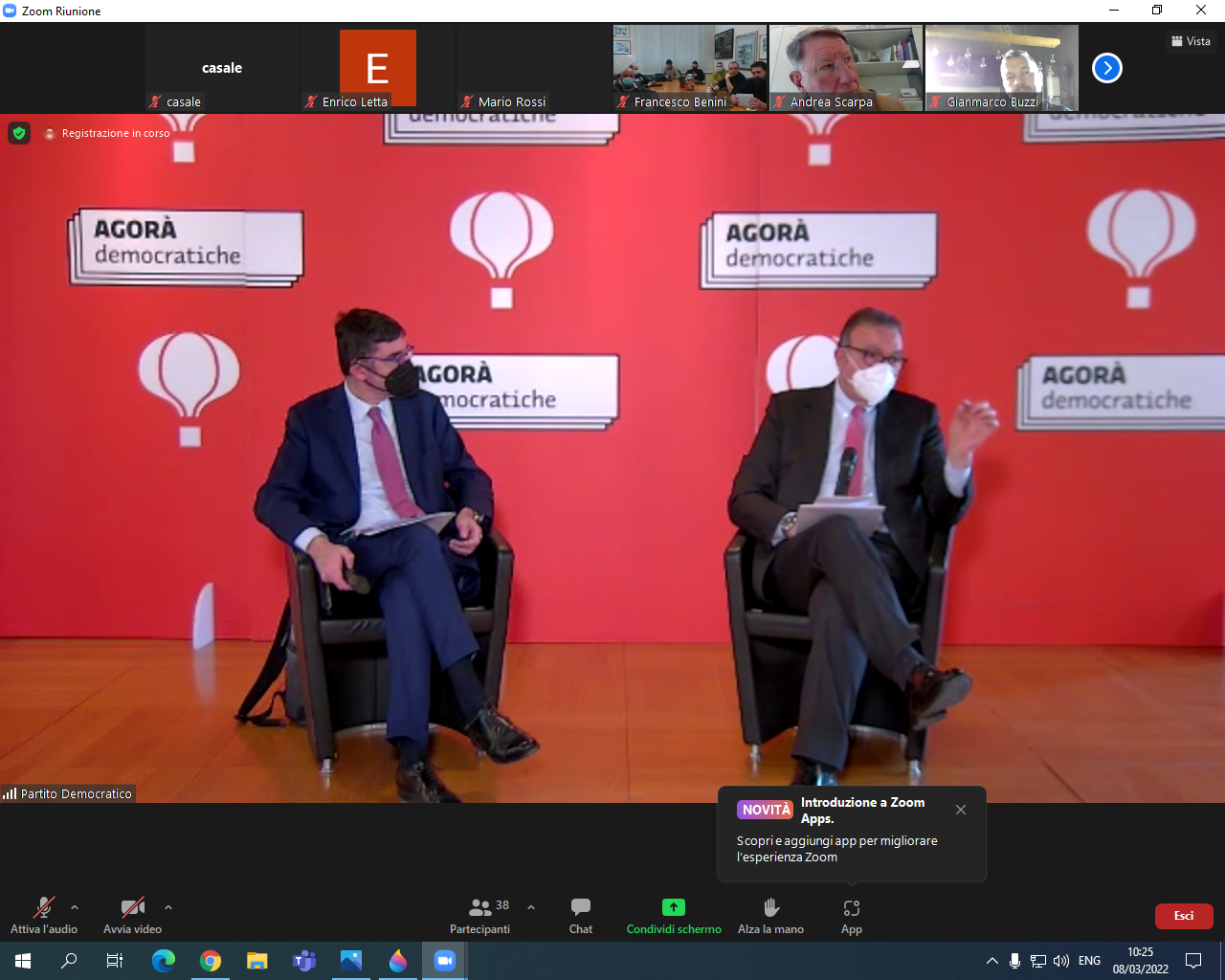The height and width of the screenshot is (980, 1225).
Task: Open Microsoft Teams from the taskbar
Action: 304,961
